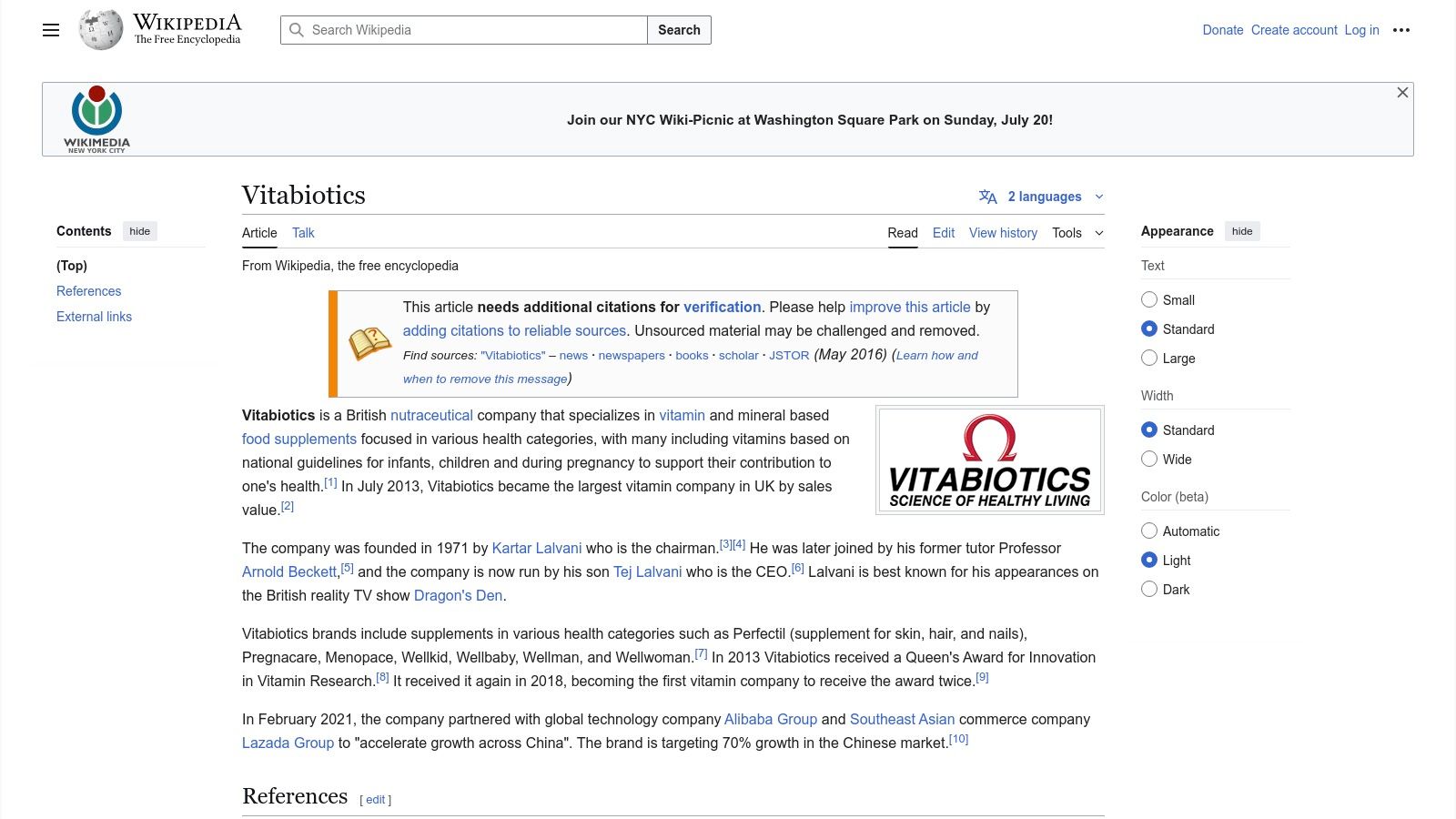Open the Alibaba Group link

coord(771,719)
